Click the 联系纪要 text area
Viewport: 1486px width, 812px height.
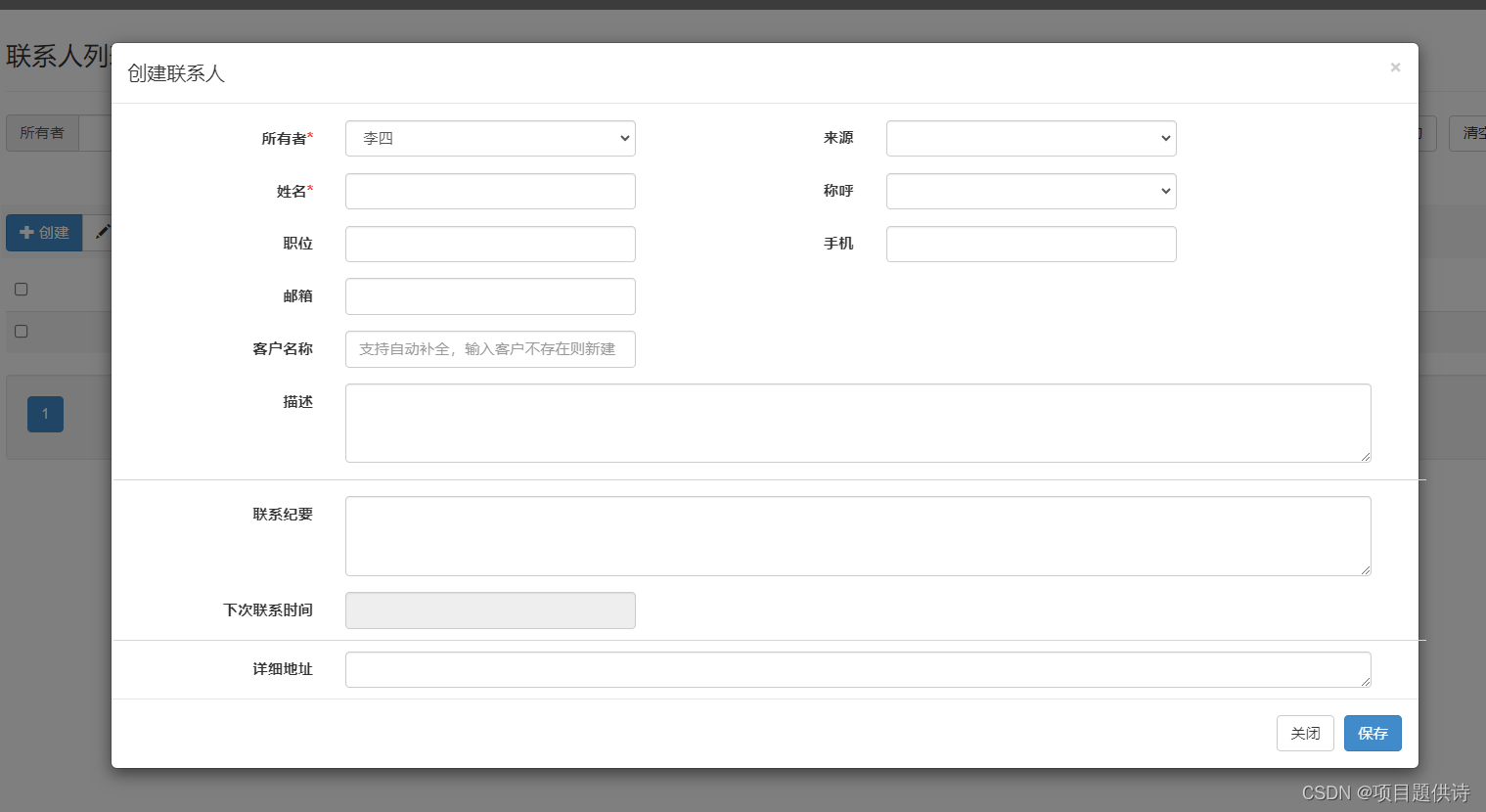(x=858, y=536)
